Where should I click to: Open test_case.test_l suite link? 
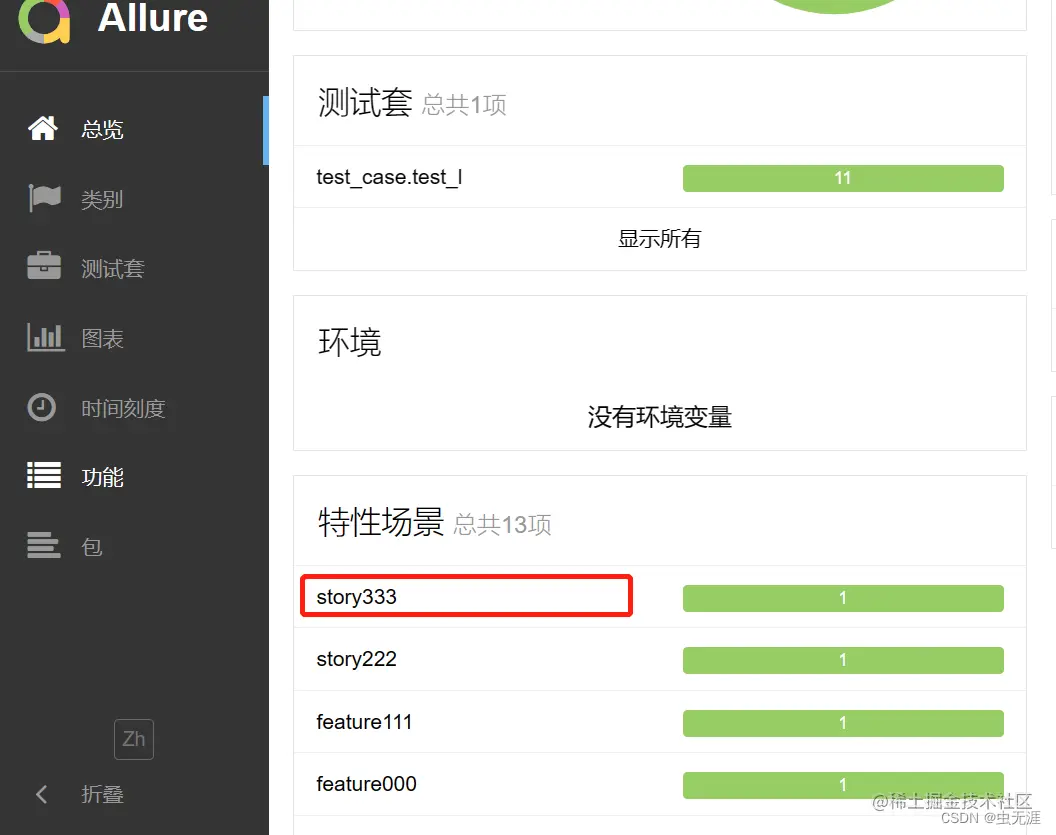[x=389, y=177]
